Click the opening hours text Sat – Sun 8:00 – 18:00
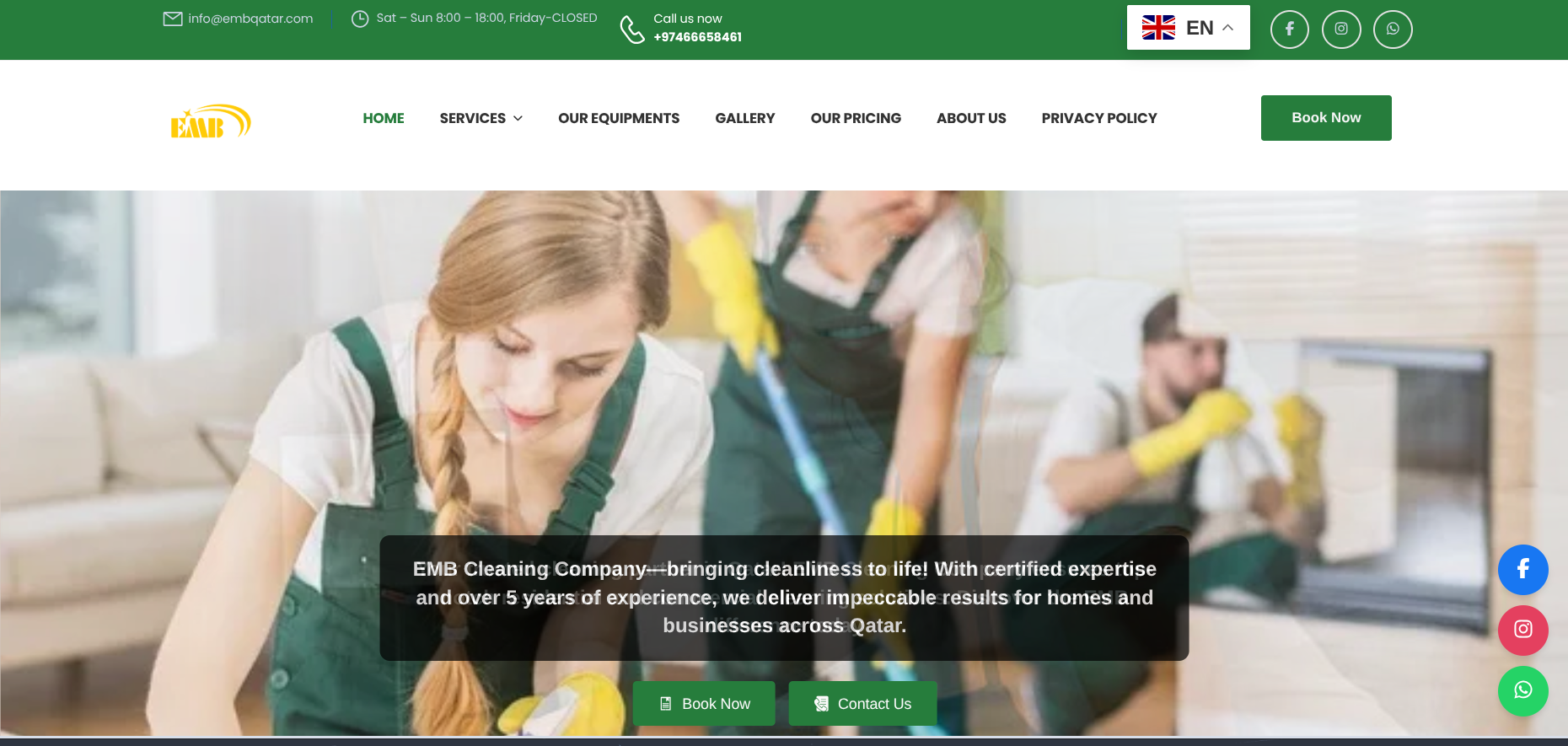This screenshot has height=746, width=1568. click(x=486, y=18)
